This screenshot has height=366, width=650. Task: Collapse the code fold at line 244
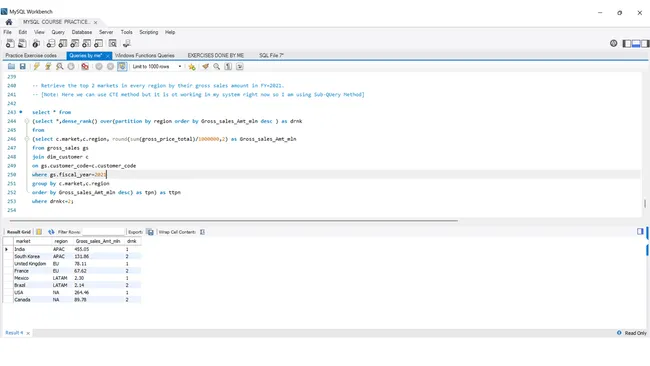(27, 121)
